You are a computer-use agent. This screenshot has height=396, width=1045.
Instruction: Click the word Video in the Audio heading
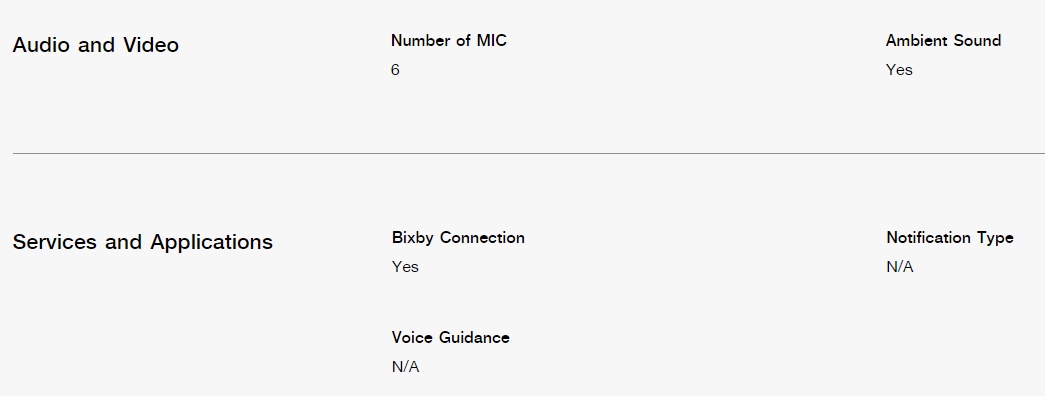click(x=154, y=45)
